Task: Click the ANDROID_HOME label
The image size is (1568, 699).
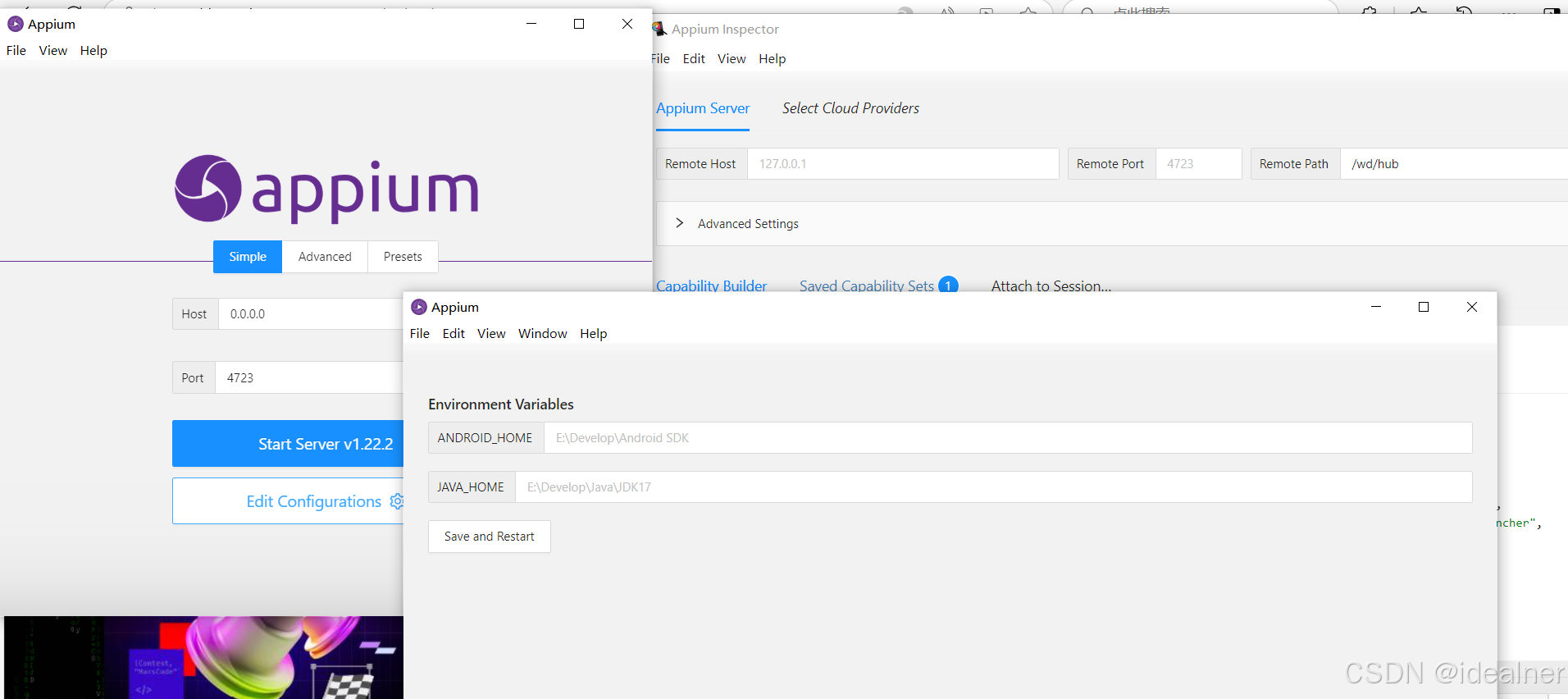Action: (x=485, y=438)
